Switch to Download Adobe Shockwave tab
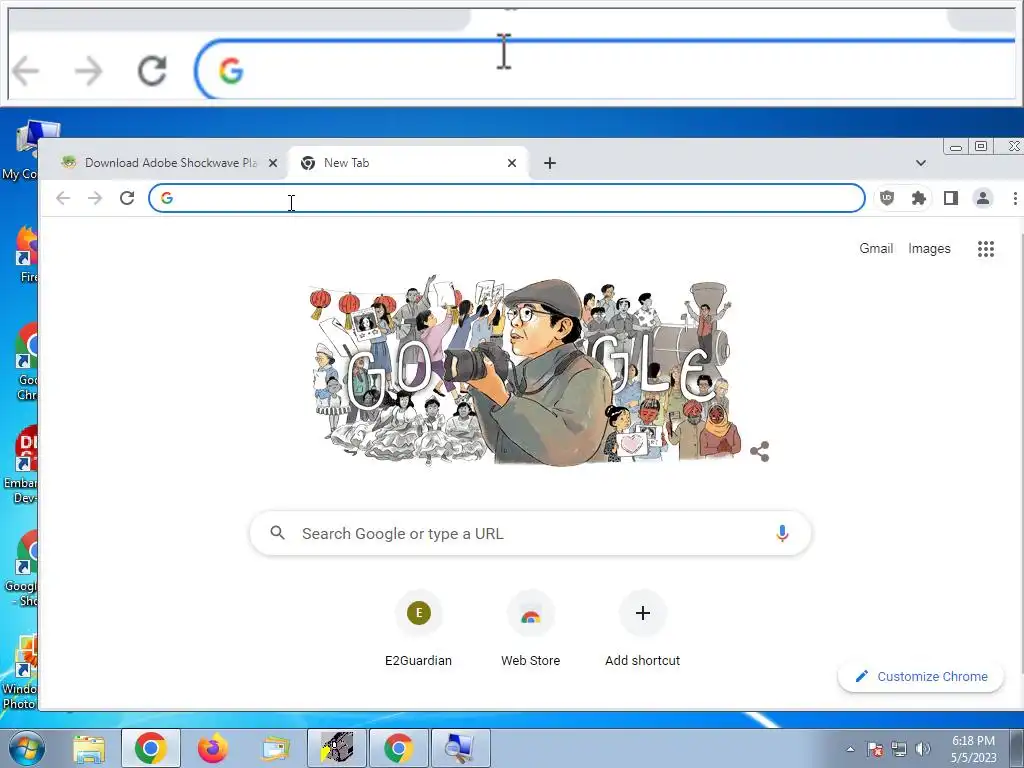 click(x=162, y=163)
